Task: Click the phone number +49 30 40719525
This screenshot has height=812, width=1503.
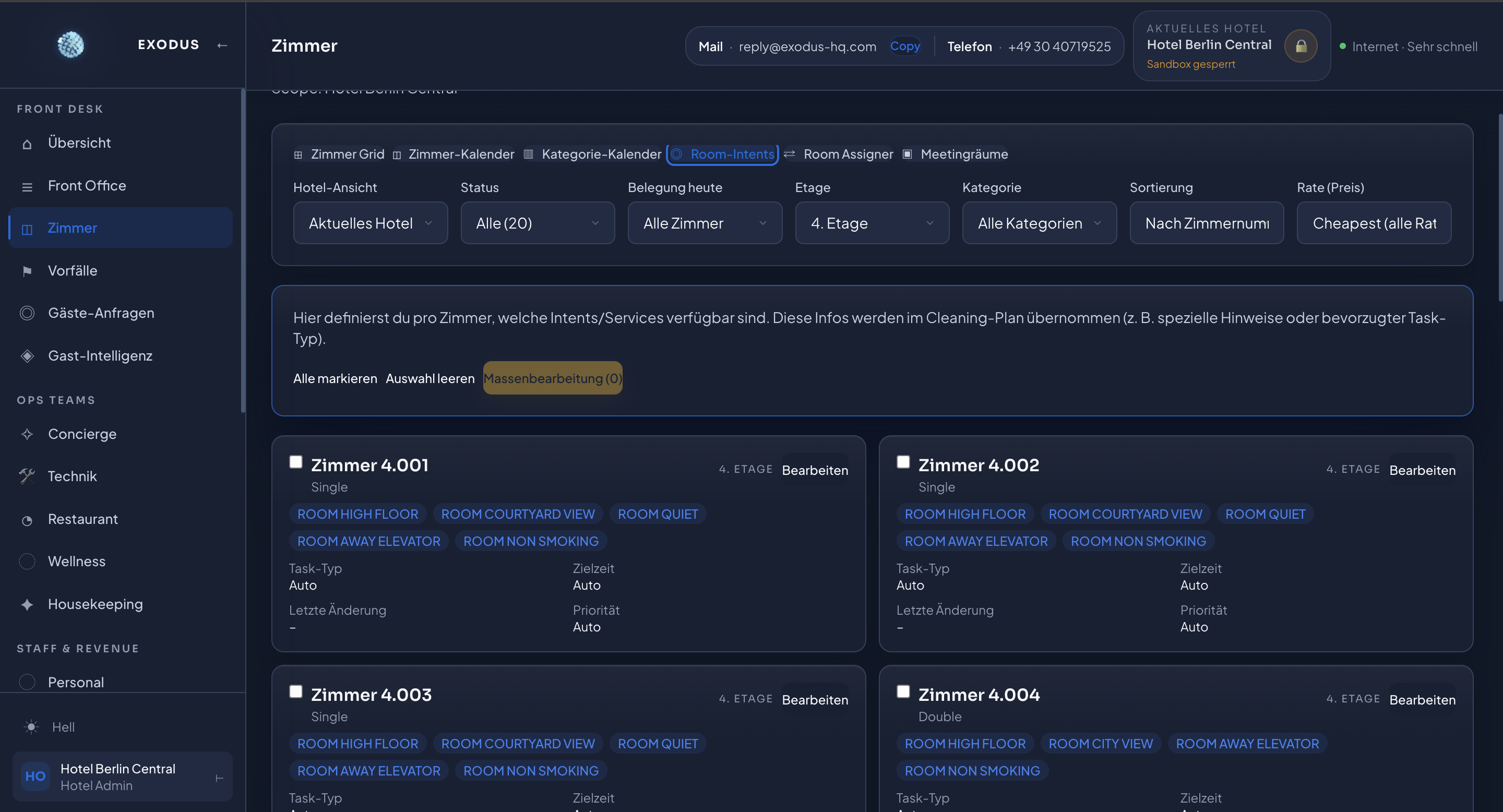Action: [x=1059, y=46]
